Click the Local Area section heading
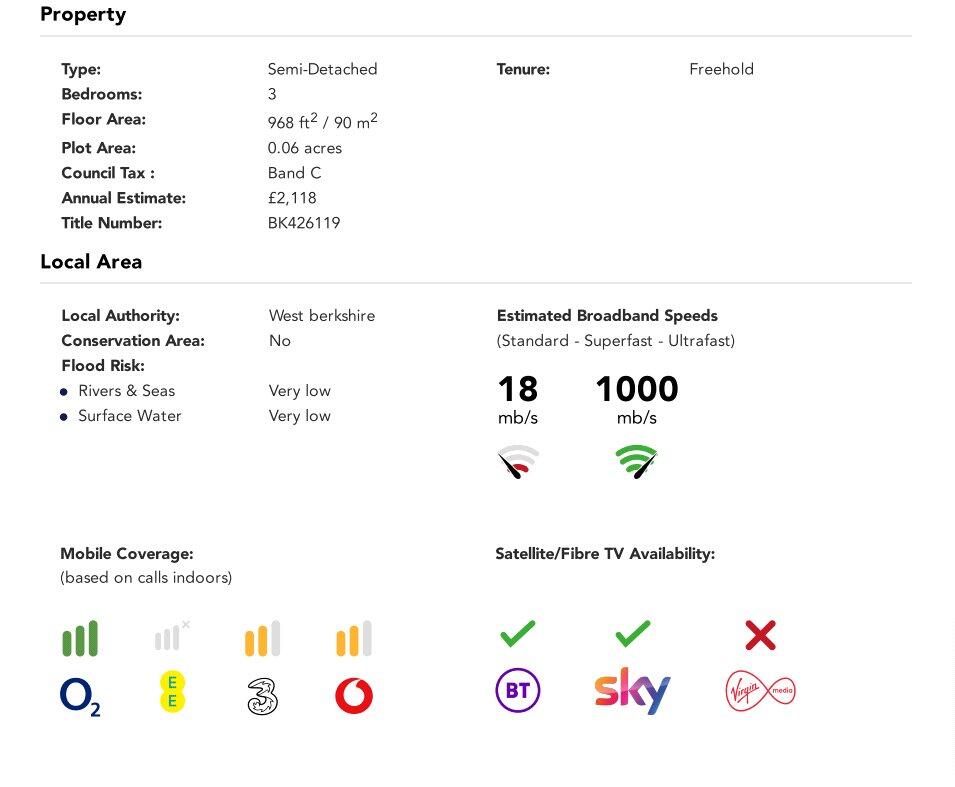Image resolution: width=955 pixels, height=787 pixels. pyautogui.click(x=91, y=262)
